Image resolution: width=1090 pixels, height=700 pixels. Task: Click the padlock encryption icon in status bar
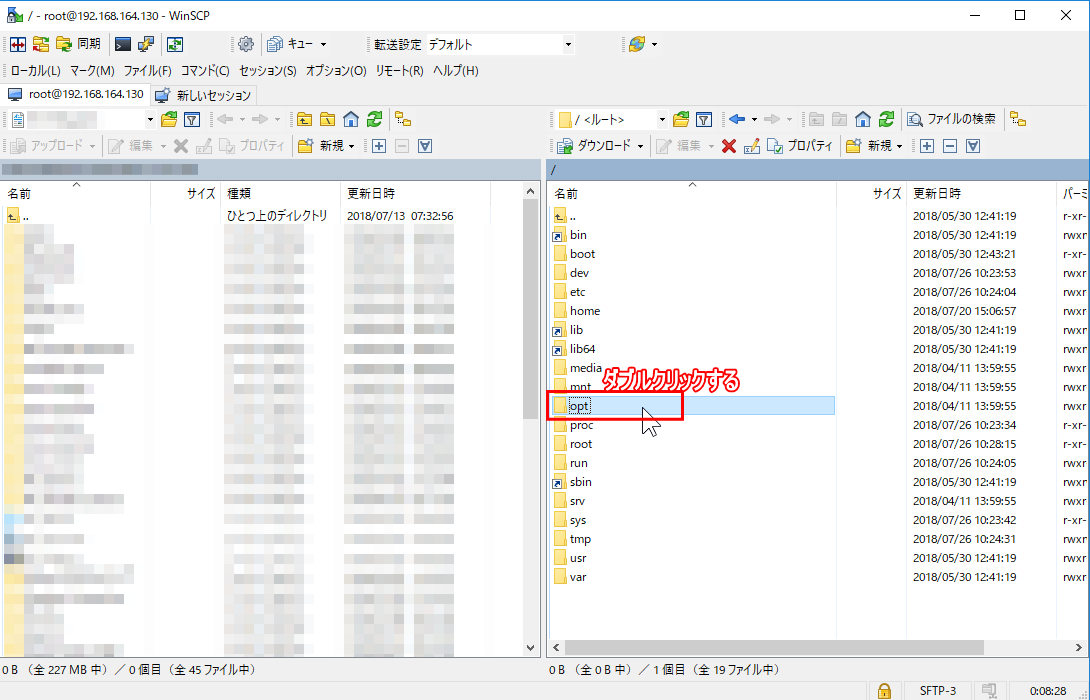tap(884, 691)
